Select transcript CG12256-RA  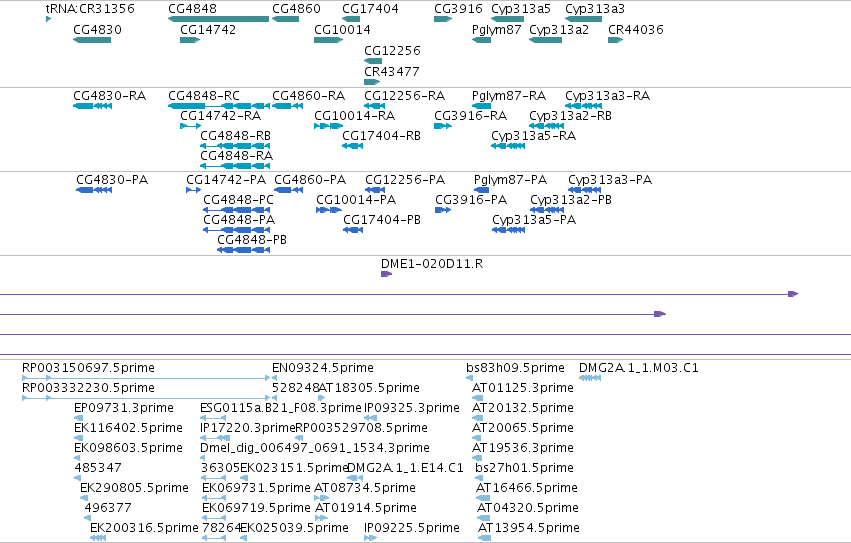pyautogui.click(x=405, y=96)
